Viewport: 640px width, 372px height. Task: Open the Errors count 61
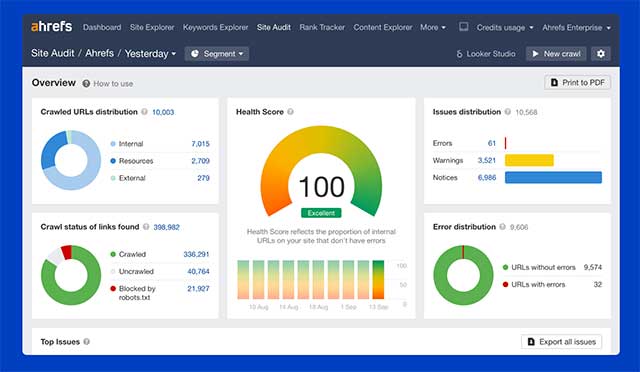click(x=492, y=143)
